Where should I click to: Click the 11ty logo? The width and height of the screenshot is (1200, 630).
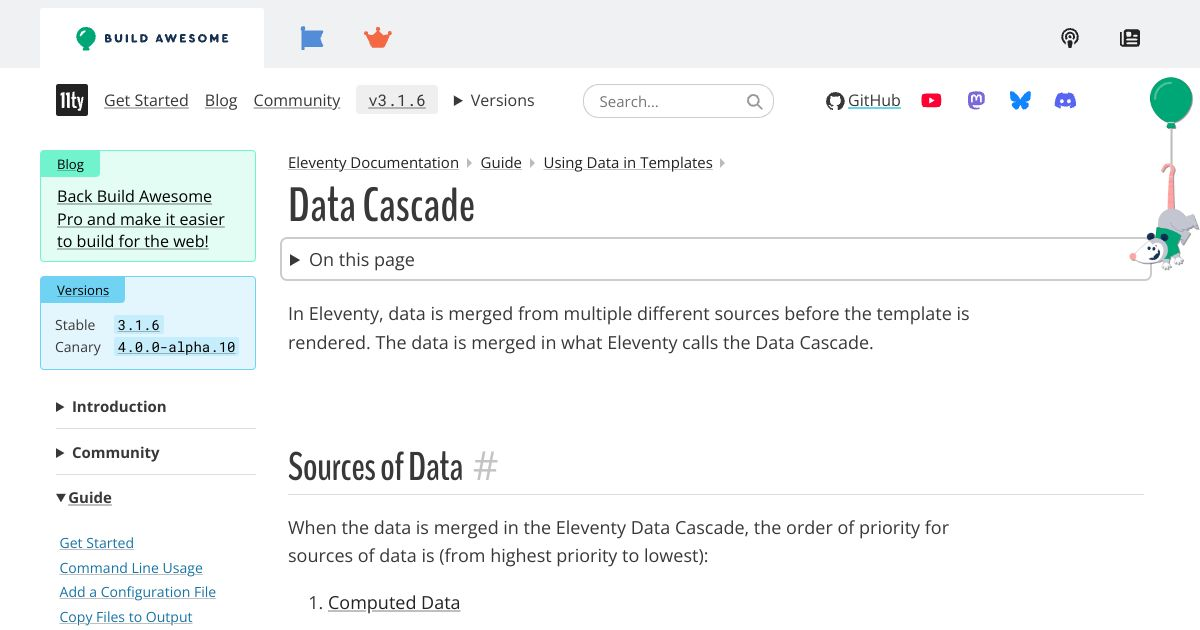pos(72,100)
